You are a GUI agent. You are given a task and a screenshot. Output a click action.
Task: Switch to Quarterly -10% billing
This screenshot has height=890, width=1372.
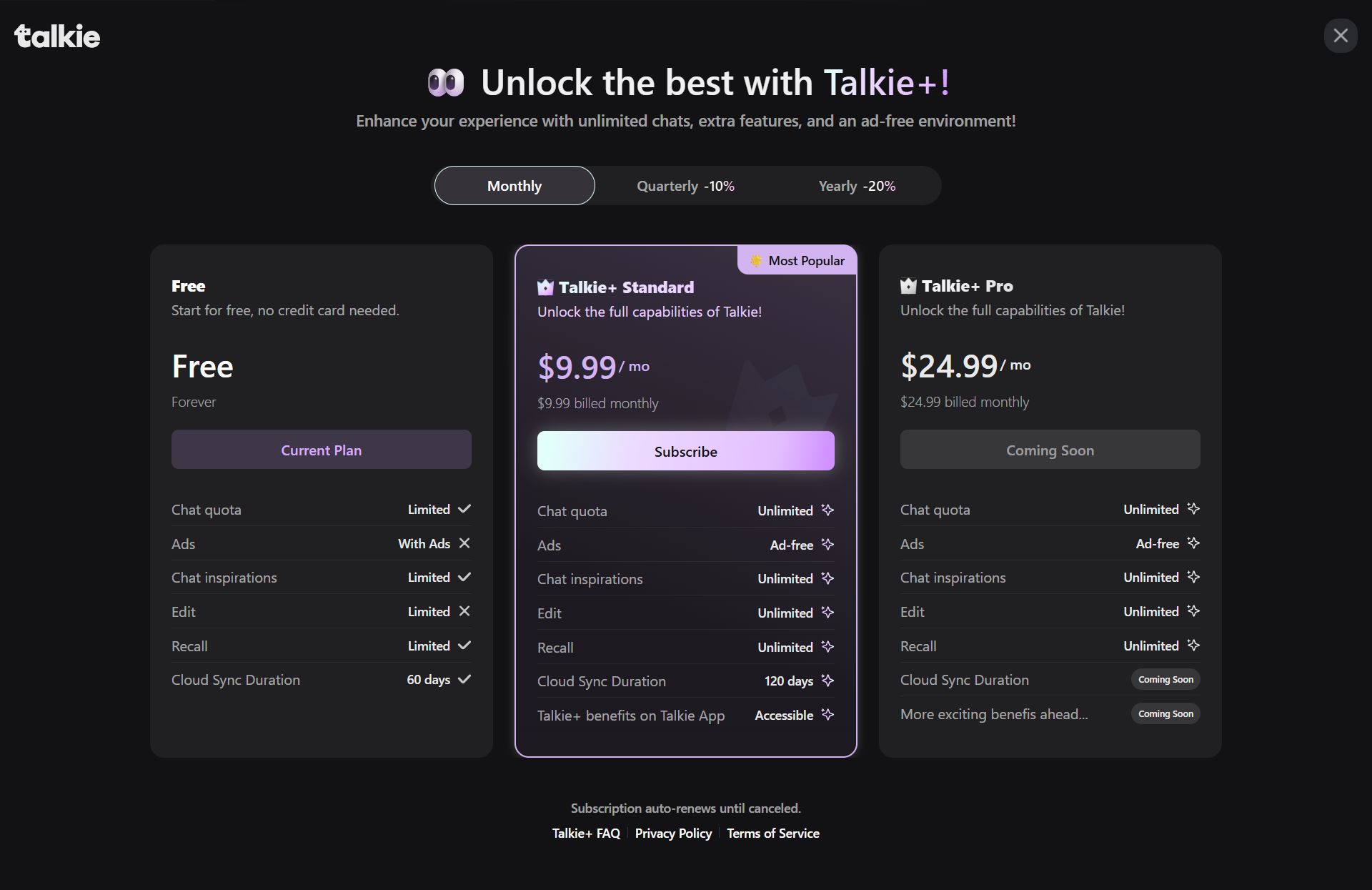[686, 186]
